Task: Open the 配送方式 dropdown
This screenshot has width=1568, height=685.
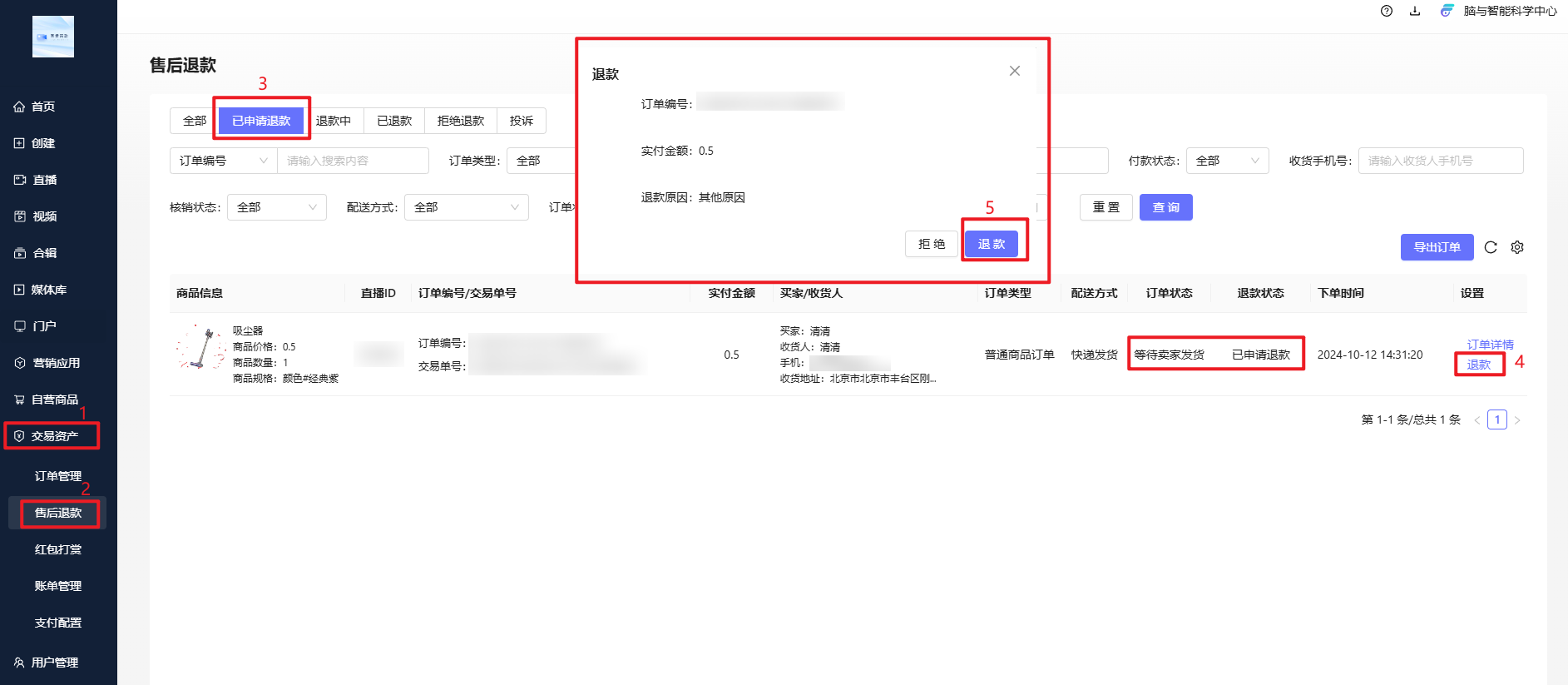Action: pyautogui.click(x=466, y=207)
